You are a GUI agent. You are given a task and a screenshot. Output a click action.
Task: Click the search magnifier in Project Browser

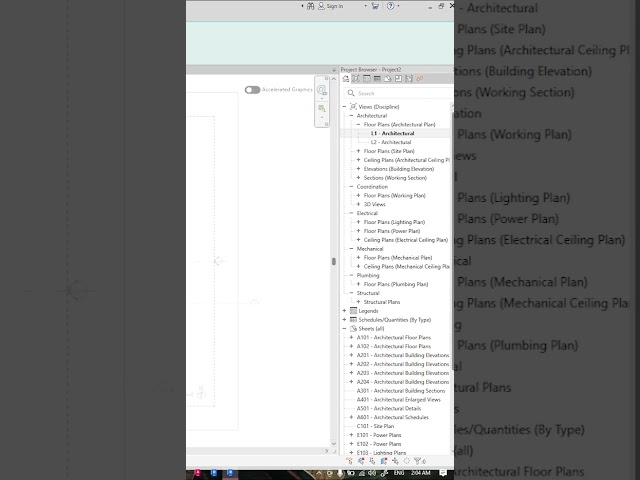351,93
